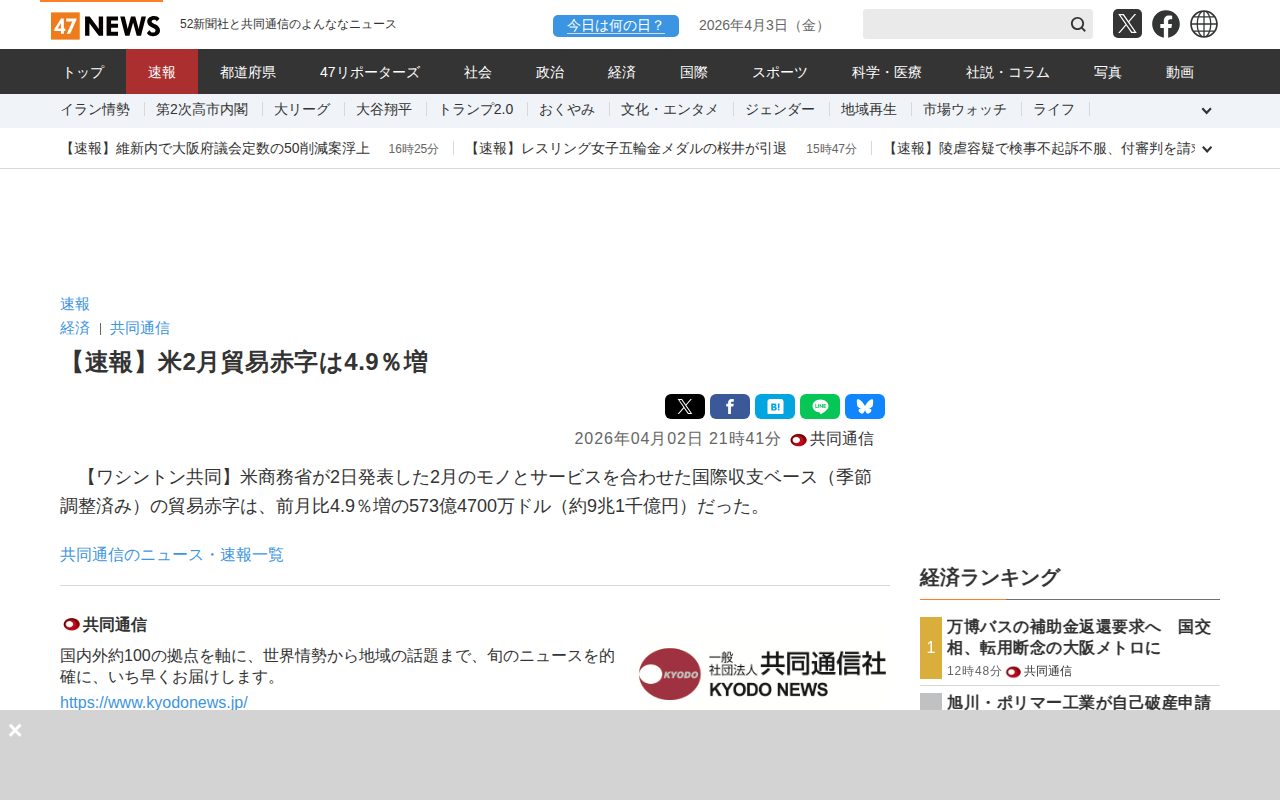The height and width of the screenshot is (800, 1280).
Task: Click the search magnifier icon
Action: tap(1078, 24)
